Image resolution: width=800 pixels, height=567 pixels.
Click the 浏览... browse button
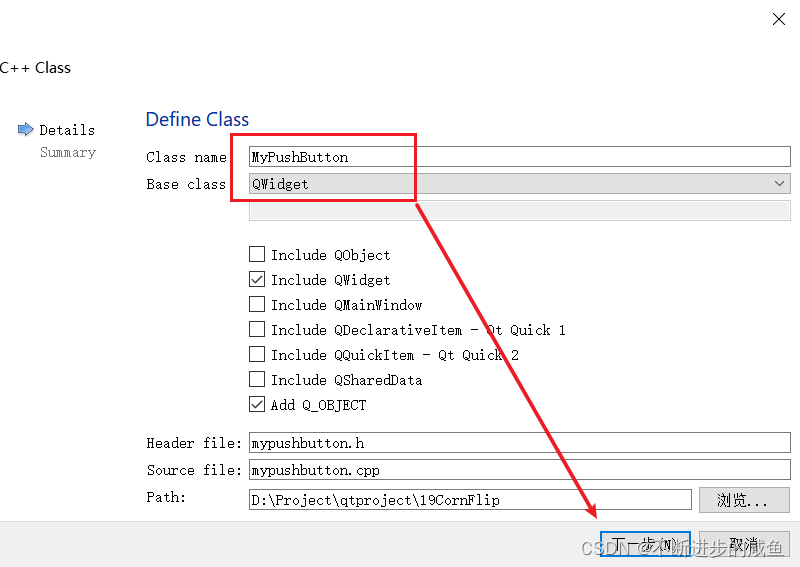click(744, 500)
